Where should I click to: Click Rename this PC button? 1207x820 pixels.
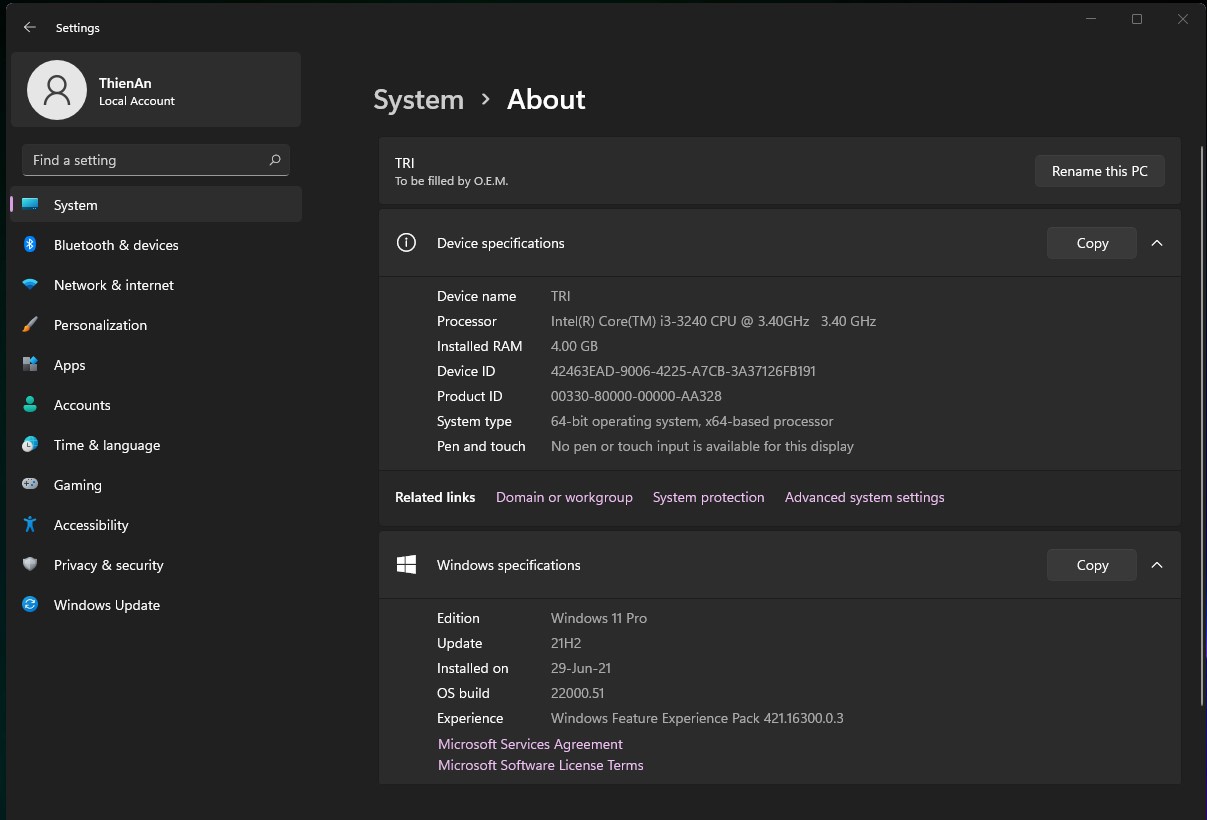click(1100, 171)
